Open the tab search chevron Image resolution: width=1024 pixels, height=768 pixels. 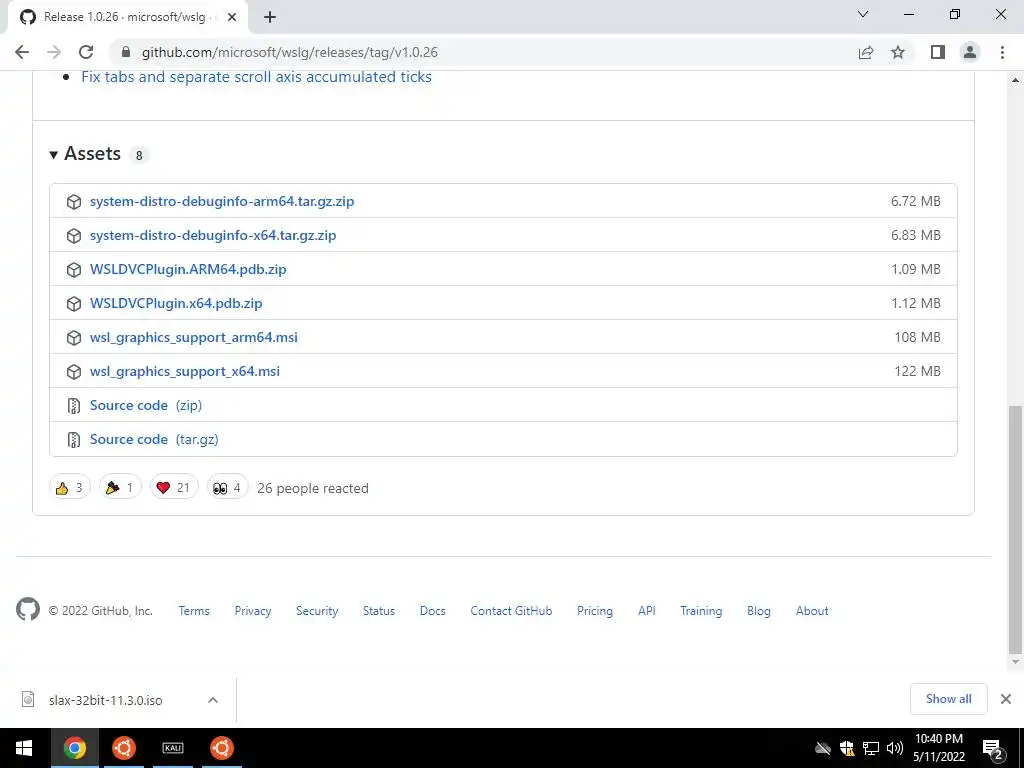pyautogui.click(x=863, y=14)
